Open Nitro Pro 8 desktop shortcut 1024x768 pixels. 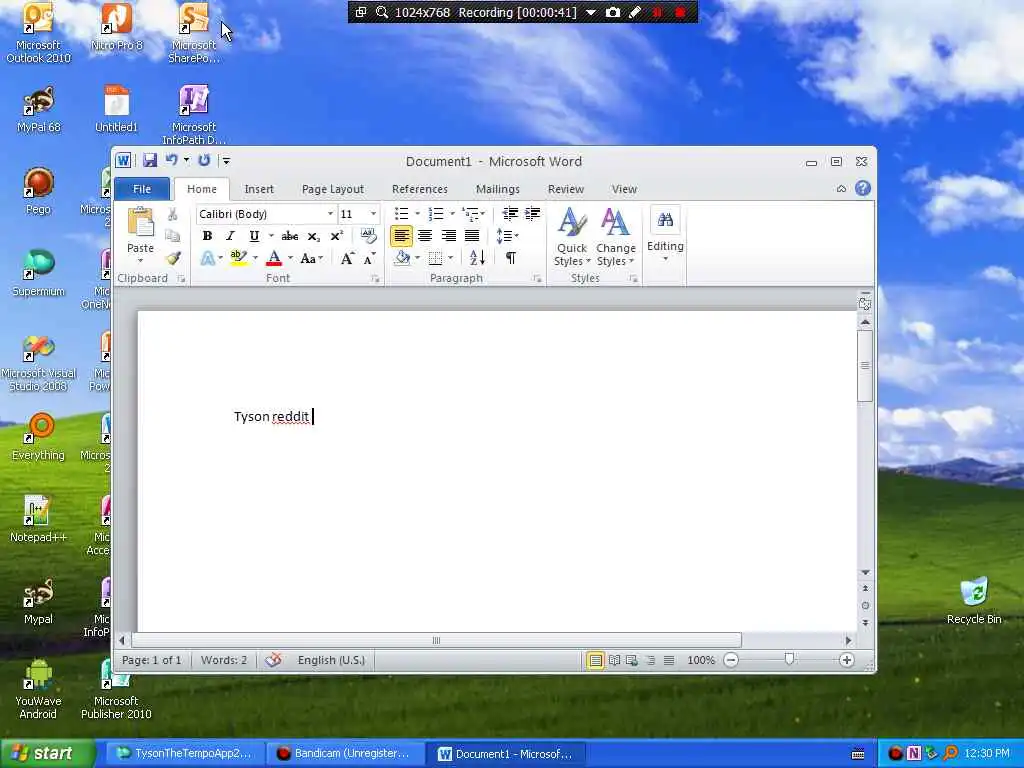[x=116, y=27]
